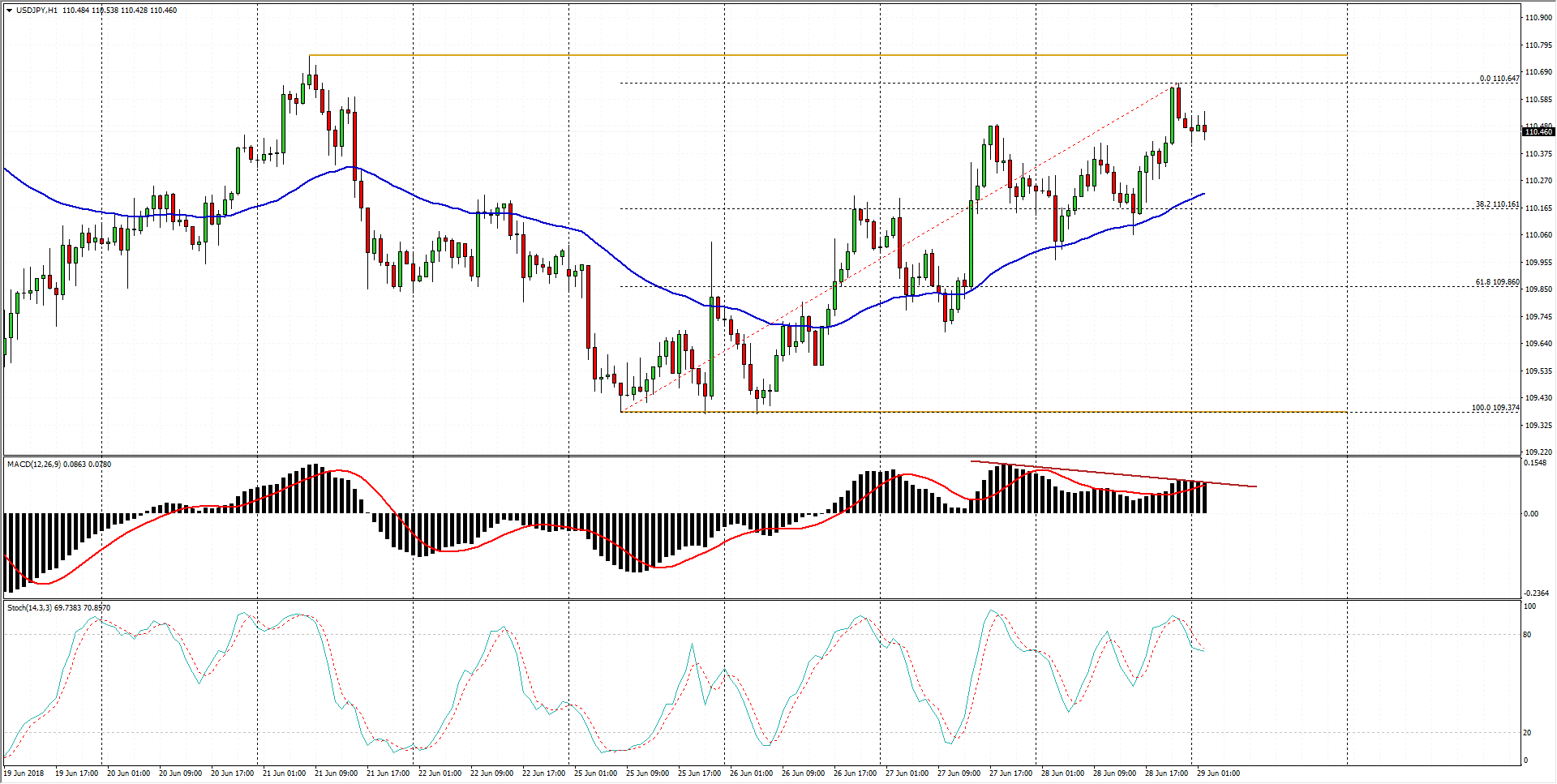The width and height of the screenshot is (1557, 784).
Task: Select the upper orange horizontal resistance line
Action: click(x=811, y=55)
